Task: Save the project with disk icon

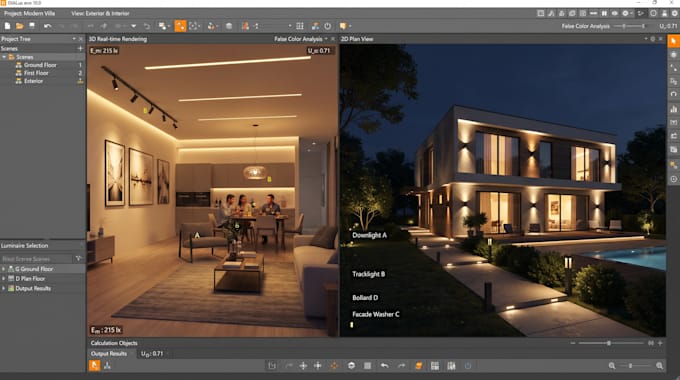Action: (x=32, y=26)
